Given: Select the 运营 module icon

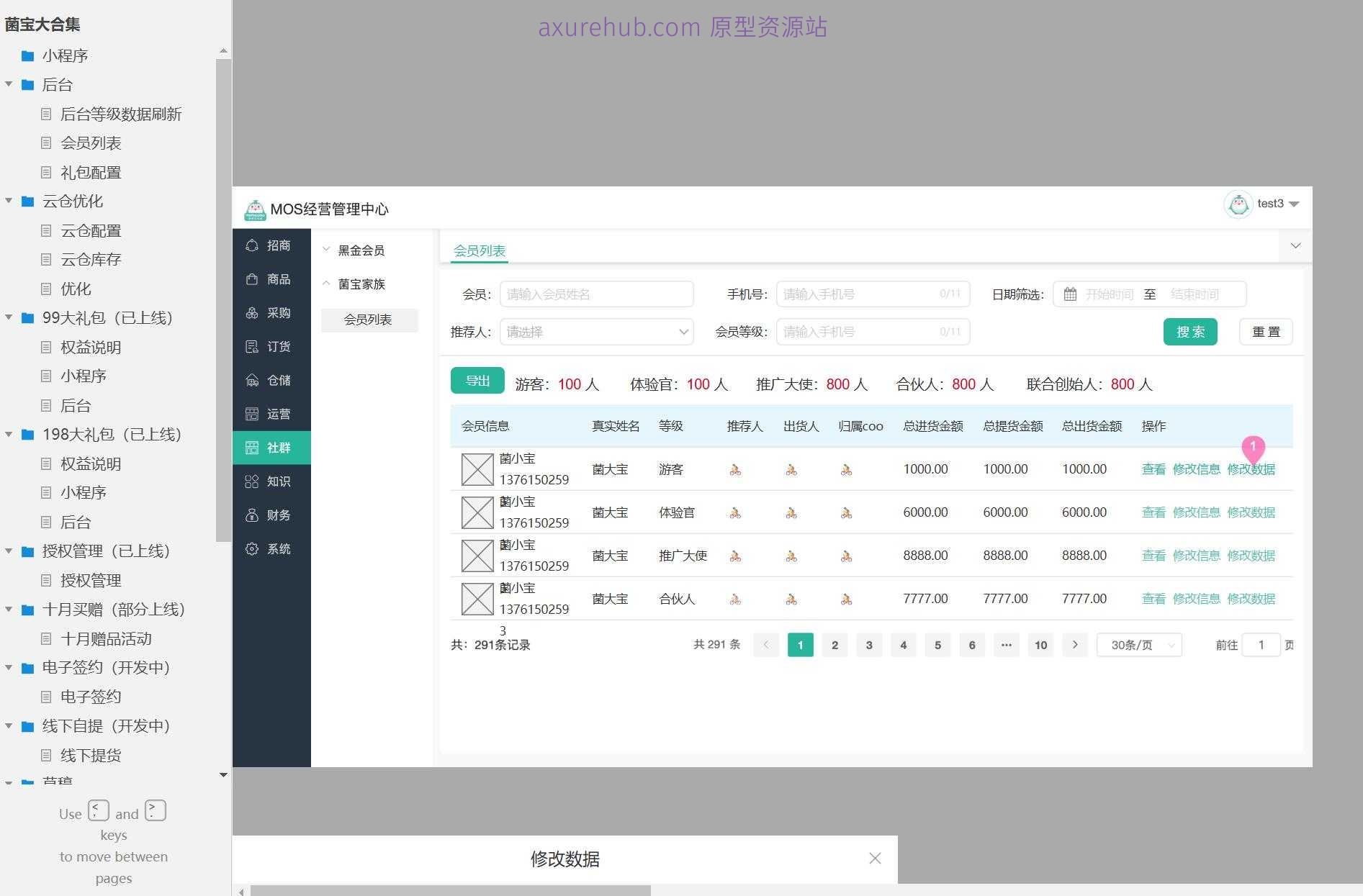Looking at the screenshot, I should coord(271,413).
